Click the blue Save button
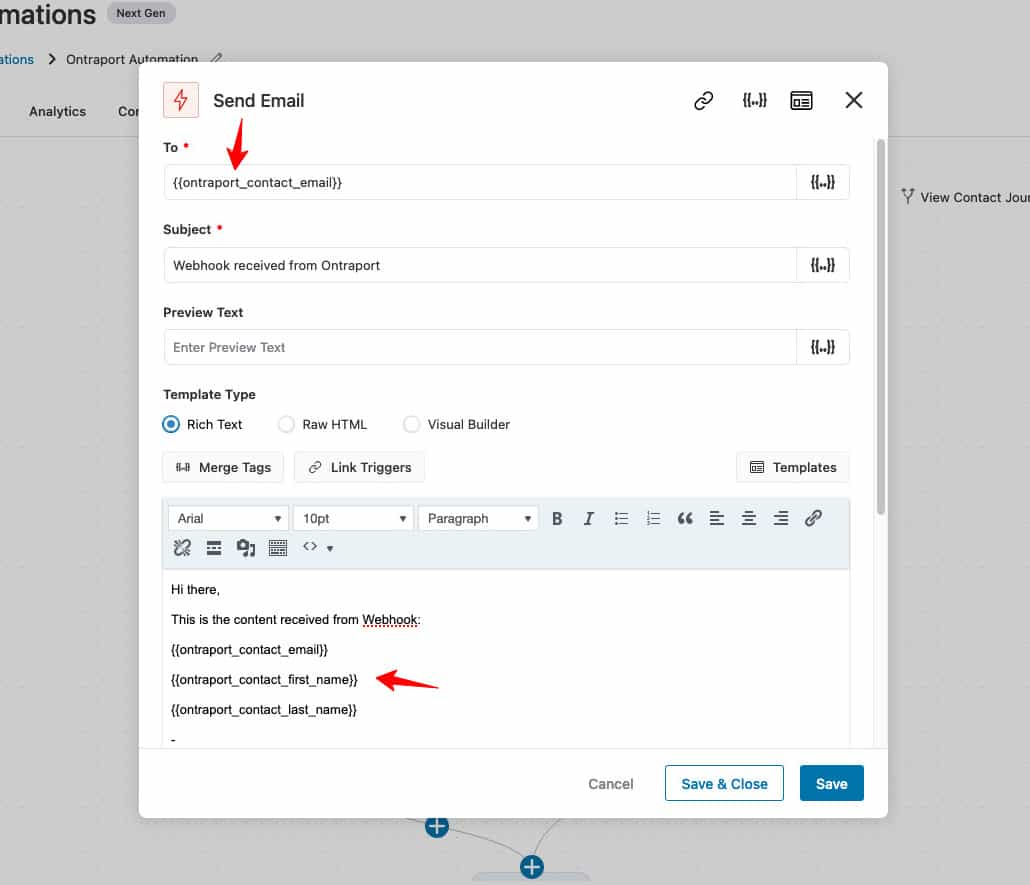Image resolution: width=1030 pixels, height=885 pixels. (x=832, y=783)
